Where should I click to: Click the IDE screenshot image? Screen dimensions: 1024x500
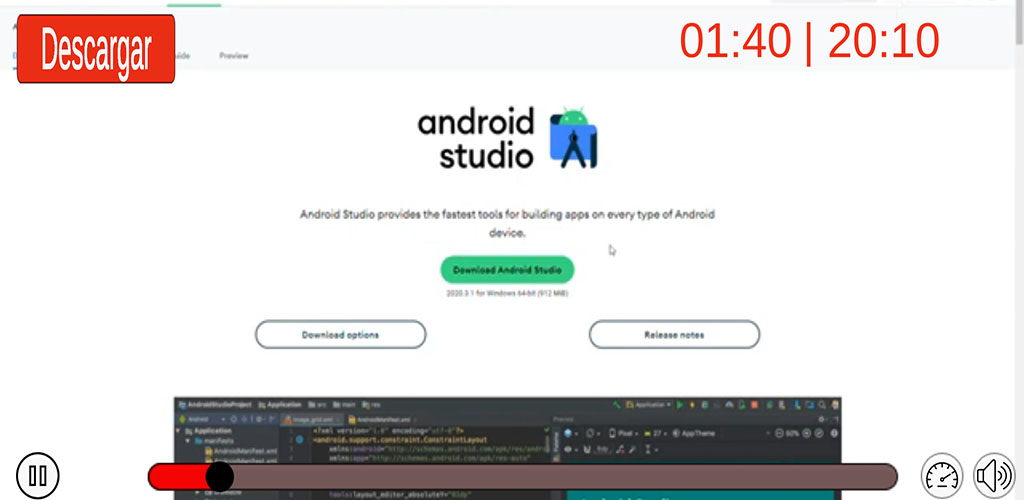[x=507, y=448]
